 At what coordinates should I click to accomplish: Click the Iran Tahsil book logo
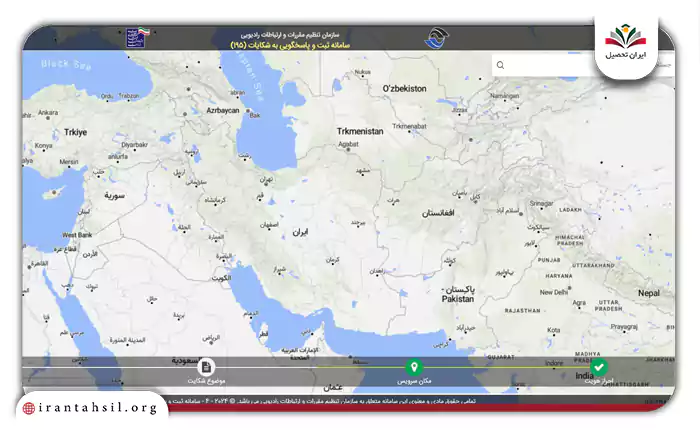click(625, 36)
